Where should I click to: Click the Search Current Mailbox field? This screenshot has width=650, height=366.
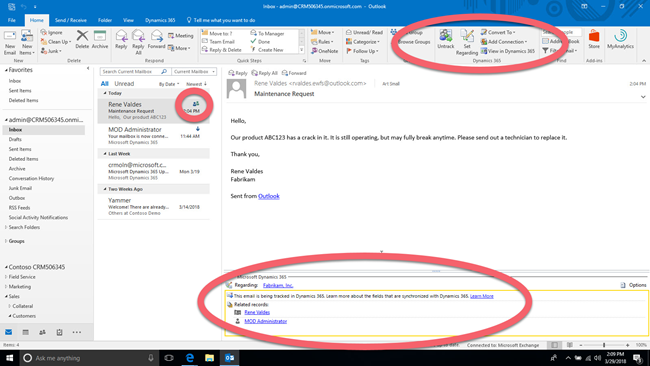pos(134,72)
